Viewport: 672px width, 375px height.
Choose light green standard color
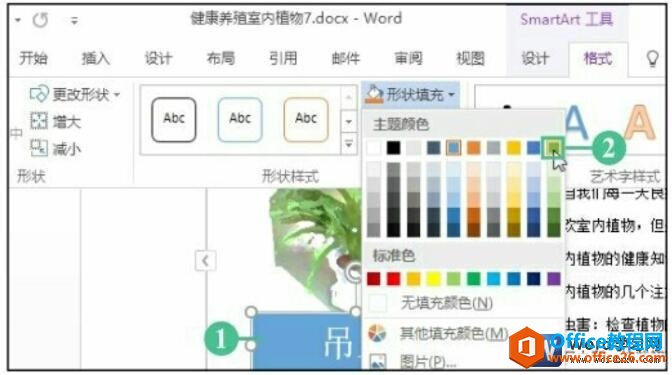[453, 279]
